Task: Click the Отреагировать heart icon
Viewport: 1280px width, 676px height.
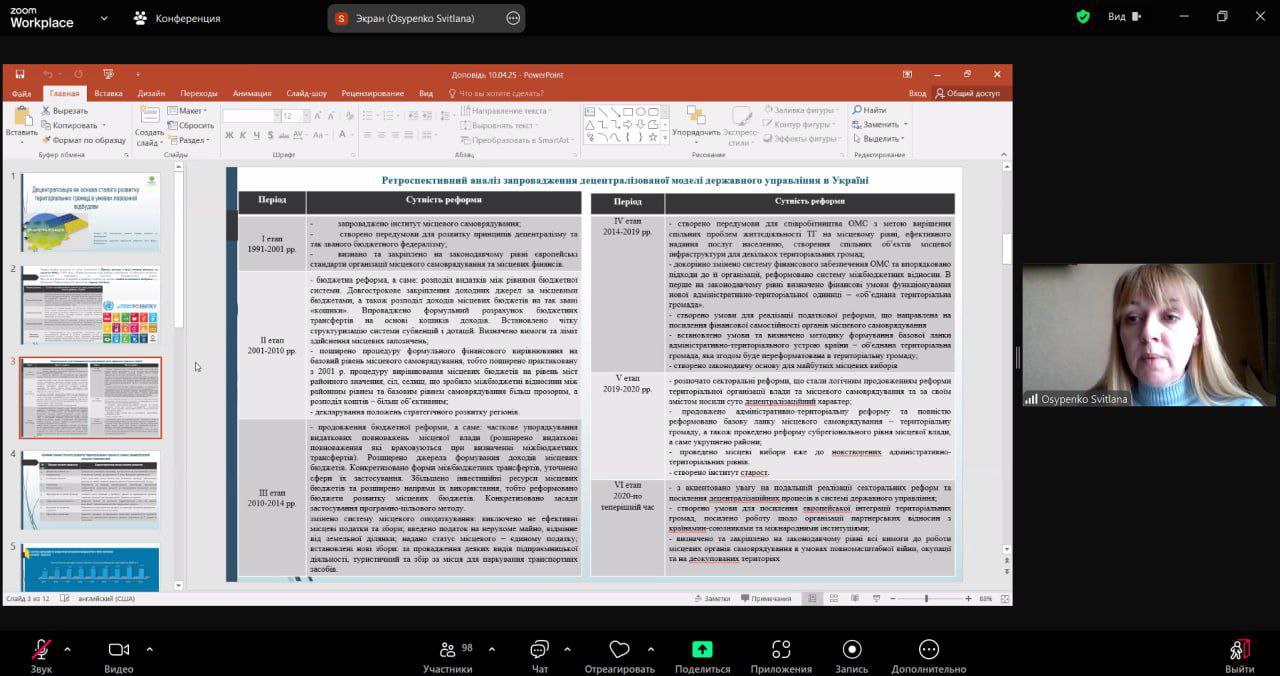Action: pyautogui.click(x=620, y=650)
